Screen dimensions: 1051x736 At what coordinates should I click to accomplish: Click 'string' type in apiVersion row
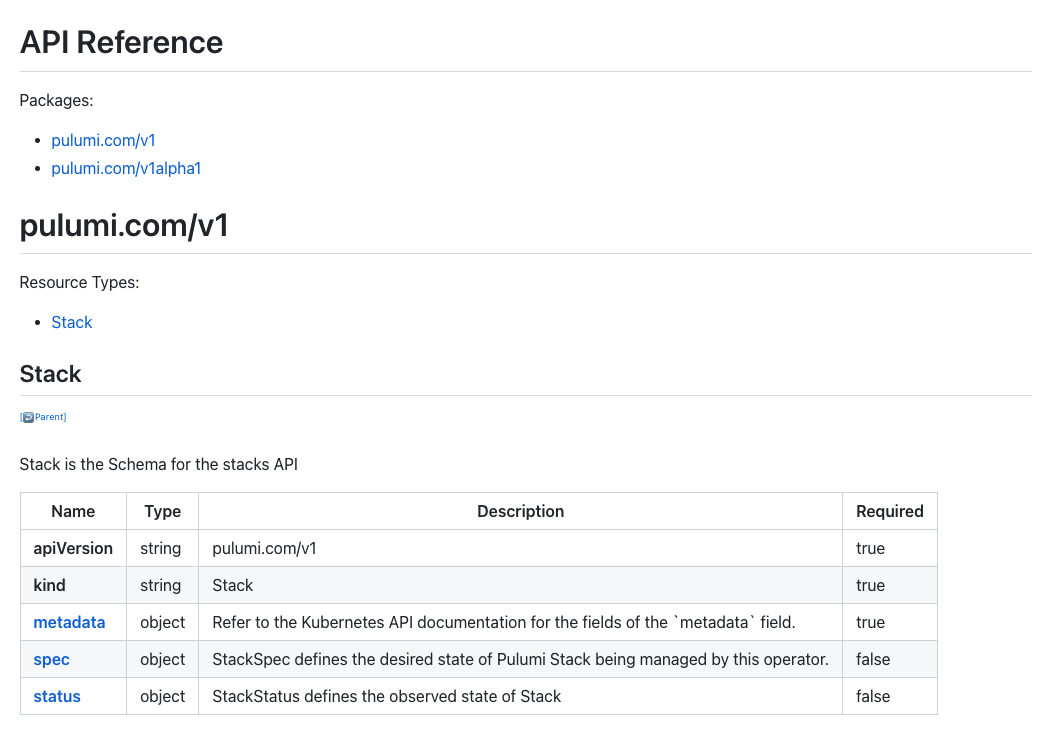click(x=160, y=548)
